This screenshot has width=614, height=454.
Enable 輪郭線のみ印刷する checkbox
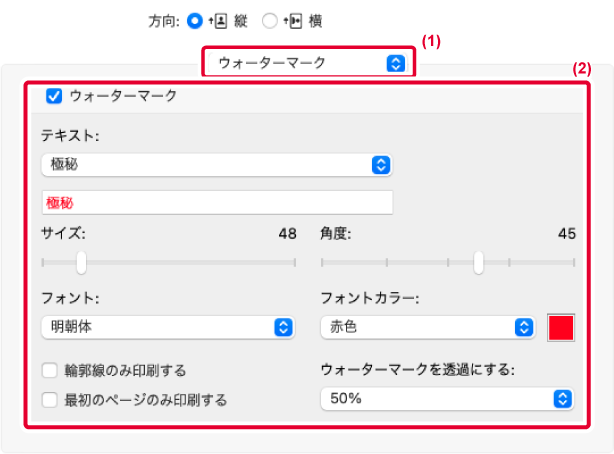pyautogui.click(x=50, y=371)
